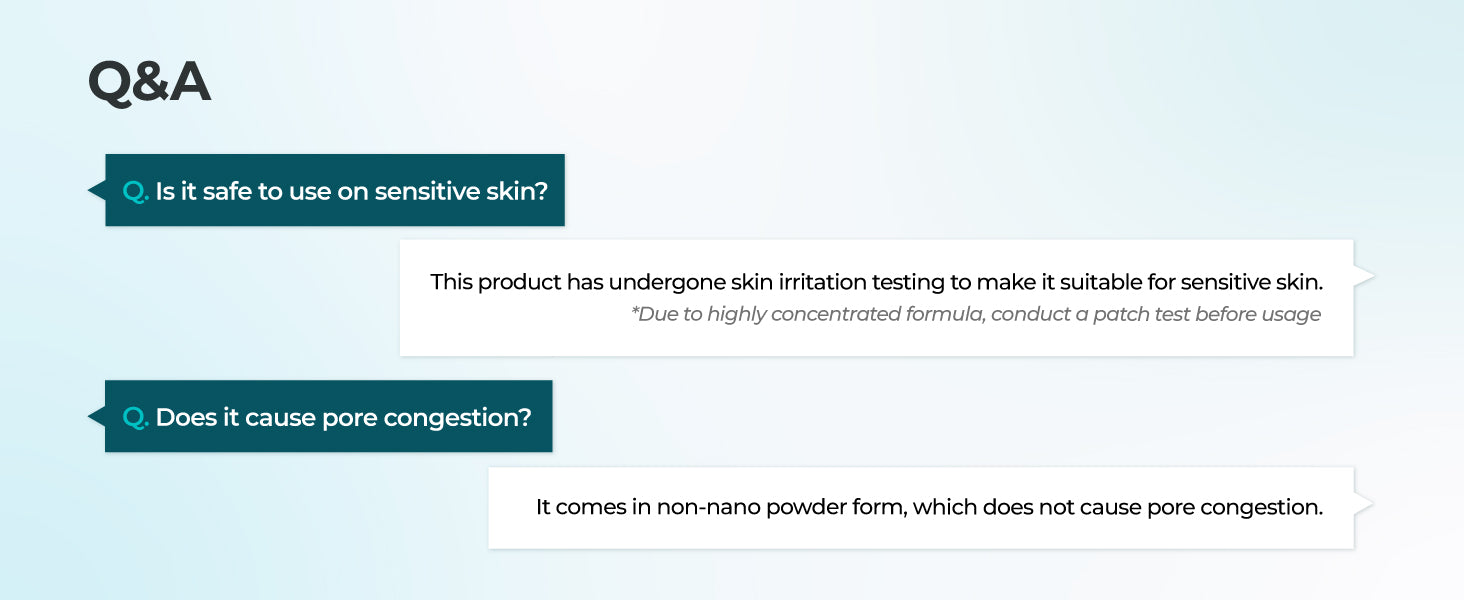The height and width of the screenshot is (600, 1464).
Task: Expand the pore congestion question
Action: coord(343,417)
